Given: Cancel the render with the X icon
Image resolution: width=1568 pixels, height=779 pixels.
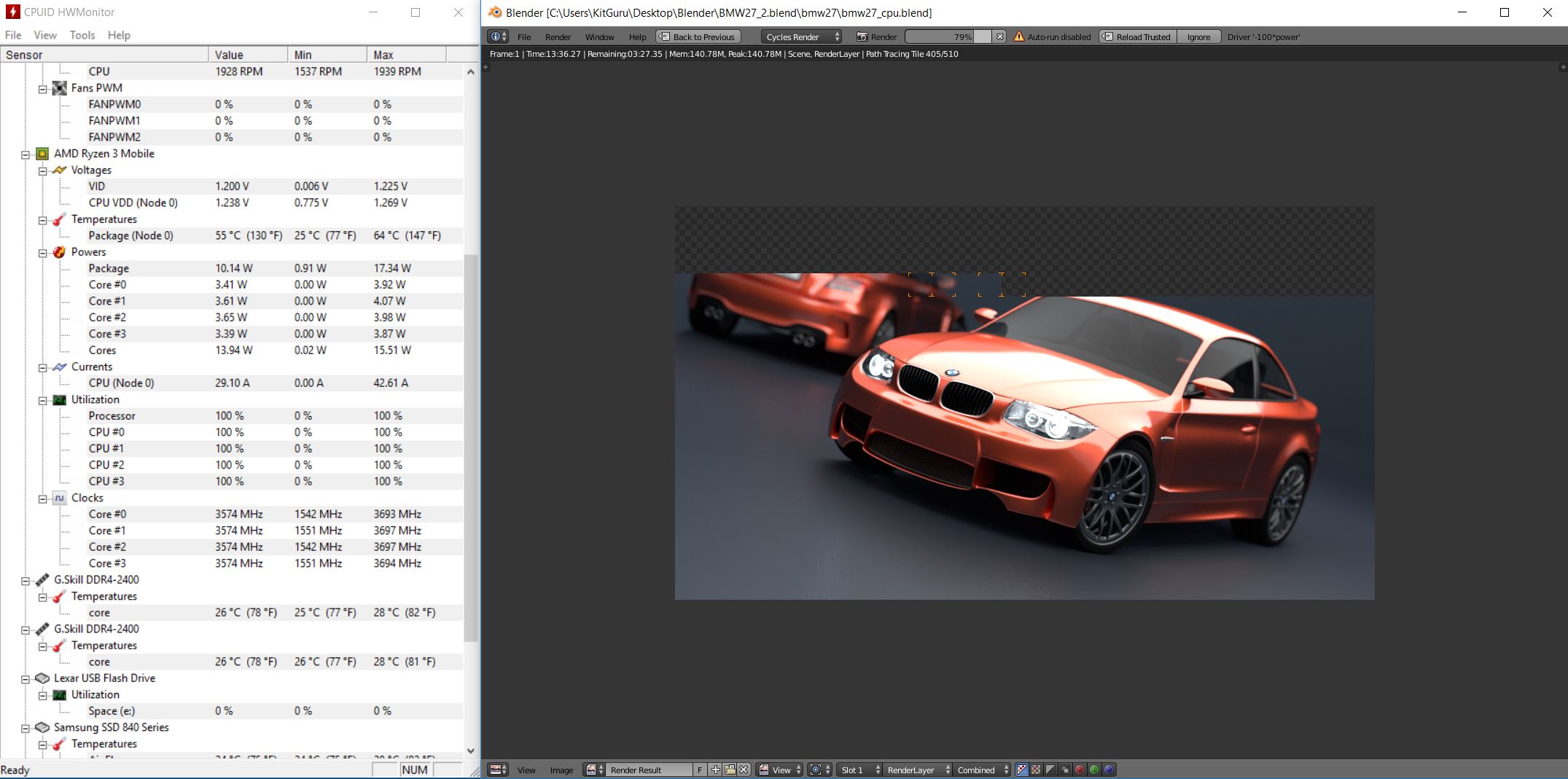Looking at the screenshot, I should [1000, 36].
